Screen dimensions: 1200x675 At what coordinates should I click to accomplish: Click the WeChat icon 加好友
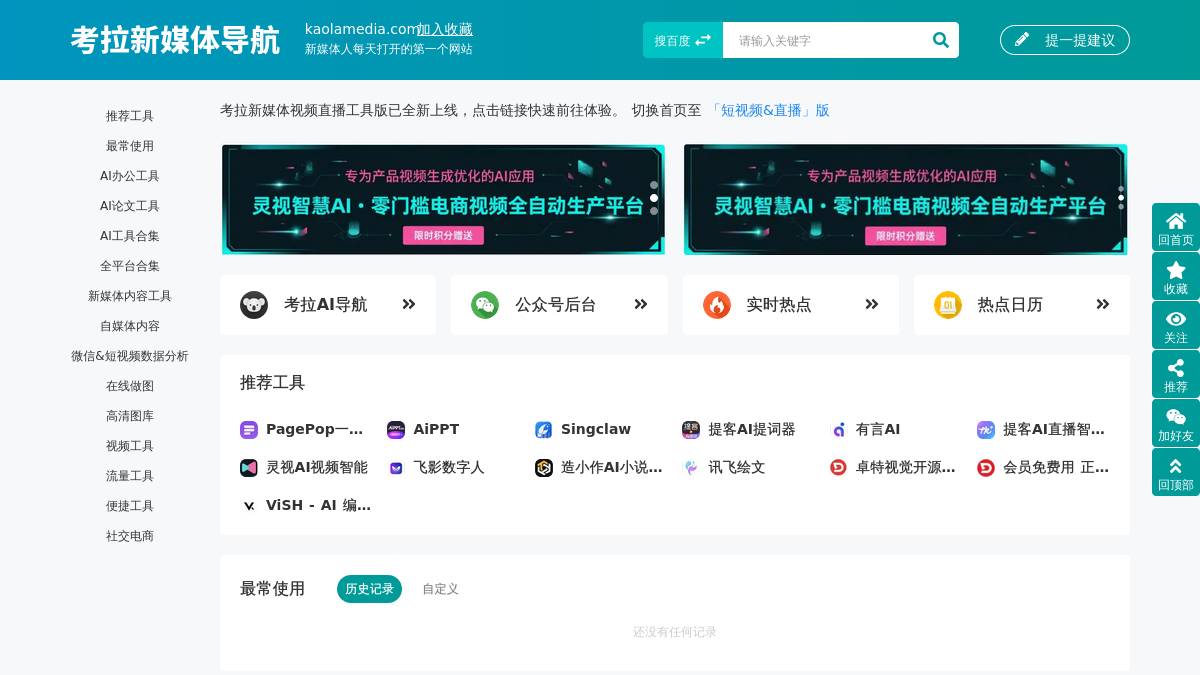click(1176, 417)
